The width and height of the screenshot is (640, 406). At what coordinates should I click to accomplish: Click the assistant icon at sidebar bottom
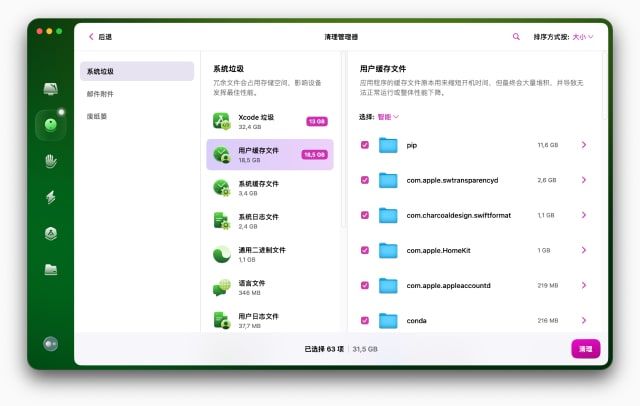pos(51,343)
